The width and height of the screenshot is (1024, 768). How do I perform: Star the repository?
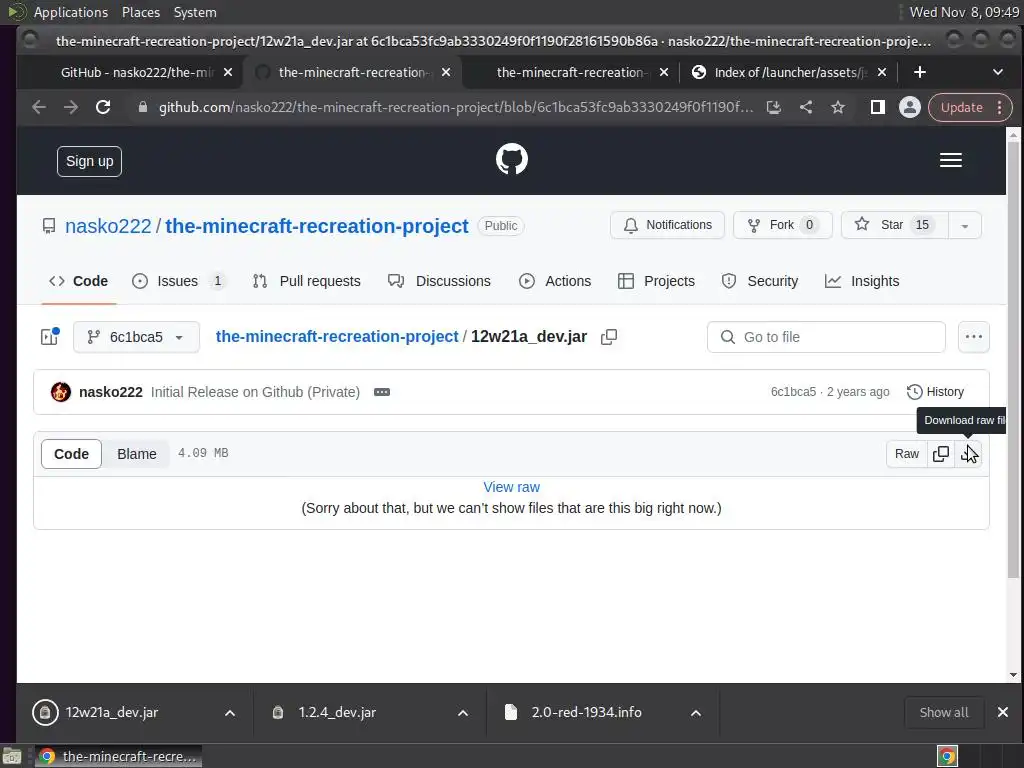(895, 225)
